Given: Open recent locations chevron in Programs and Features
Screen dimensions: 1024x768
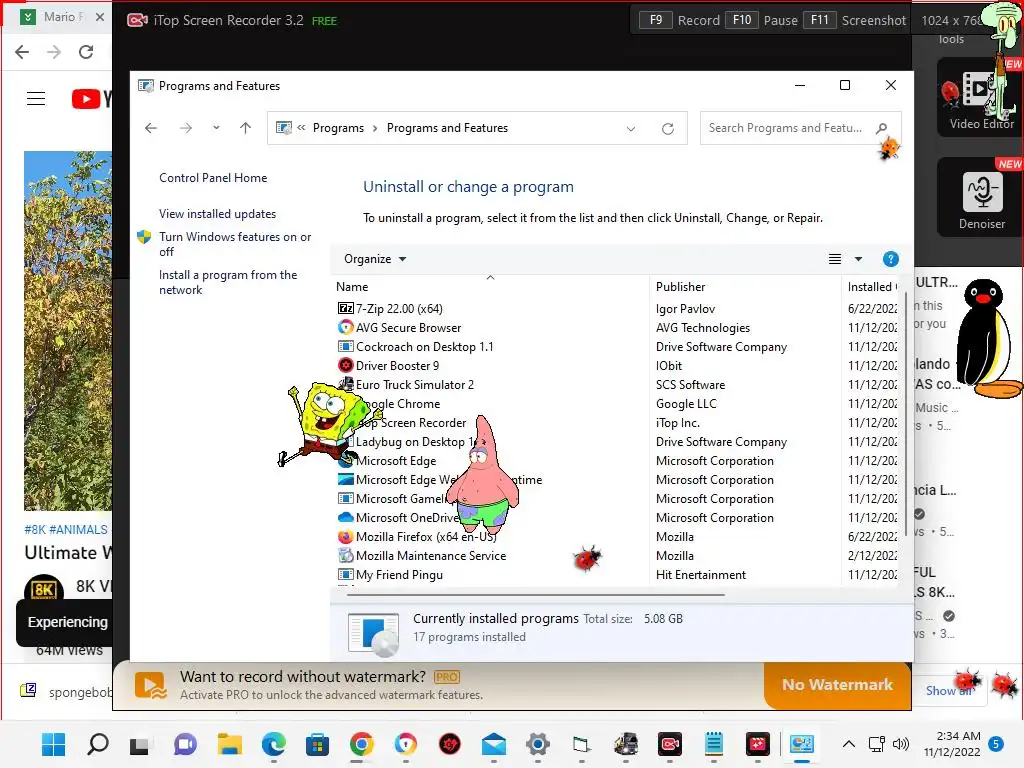Looking at the screenshot, I should coord(216,128).
